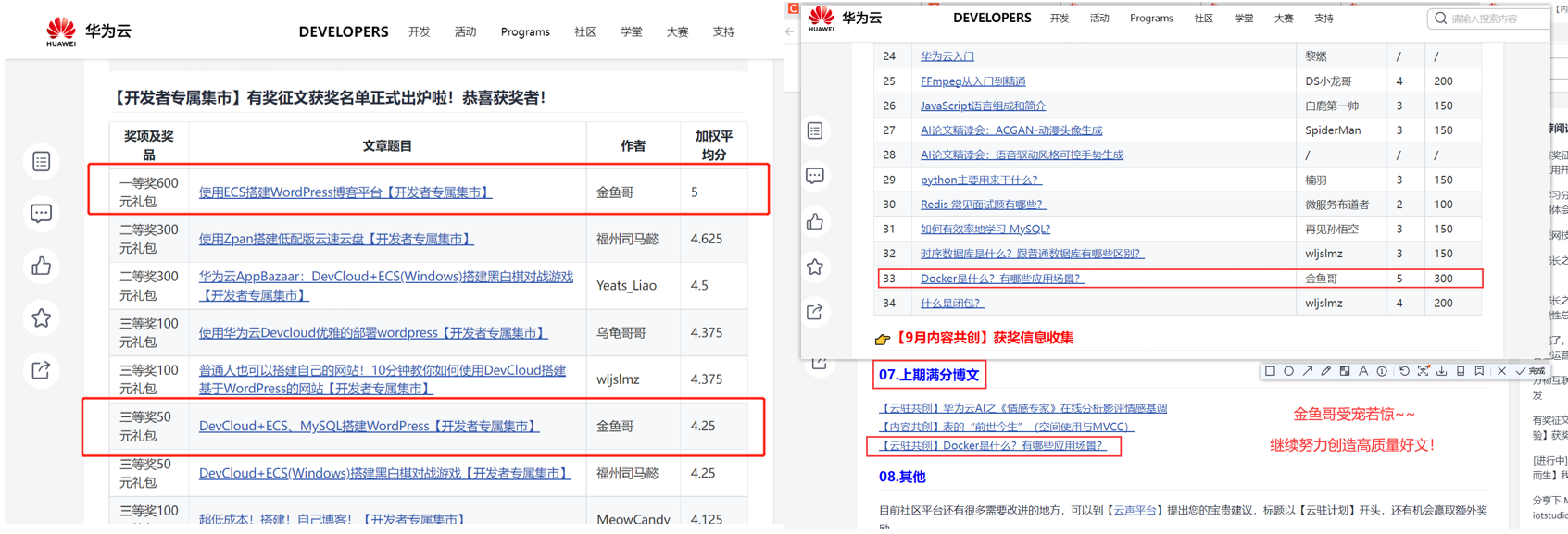Open link python主要用来干什么？

tap(980, 180)
